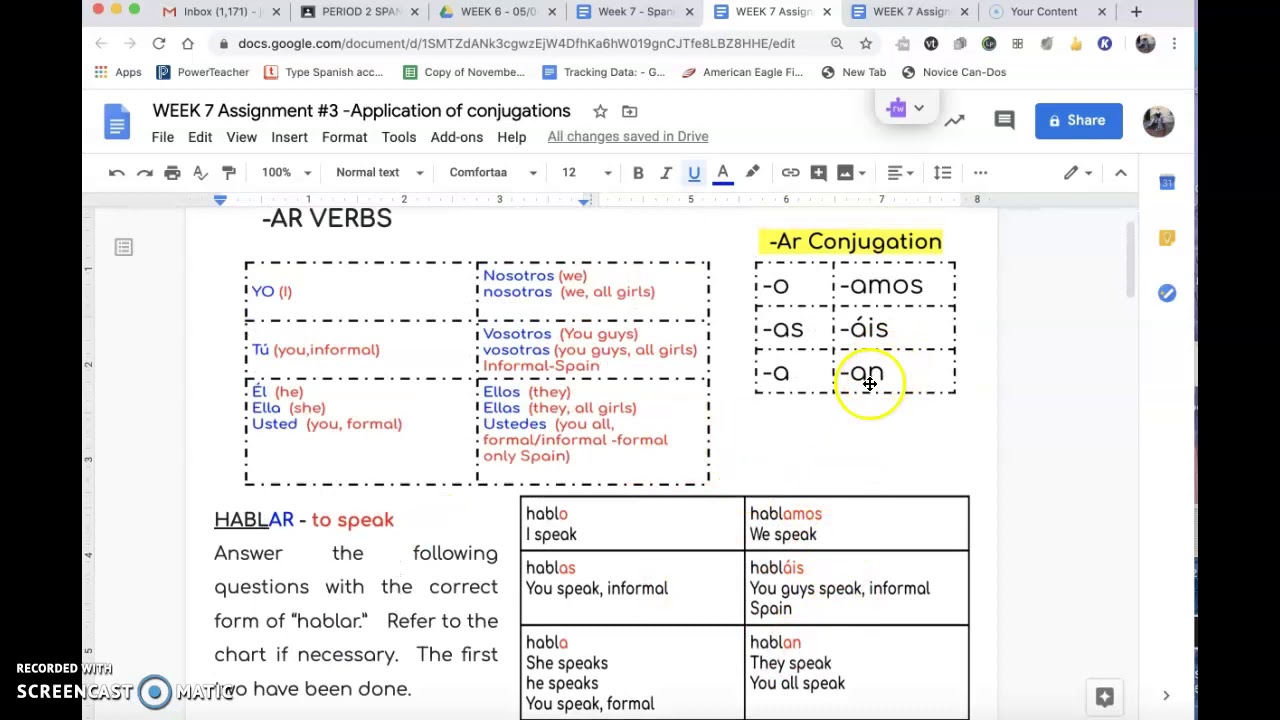Image resolution: width=1280 pixels, height=720 pixels.
Task: Star the document
Action: pos(600,111)
